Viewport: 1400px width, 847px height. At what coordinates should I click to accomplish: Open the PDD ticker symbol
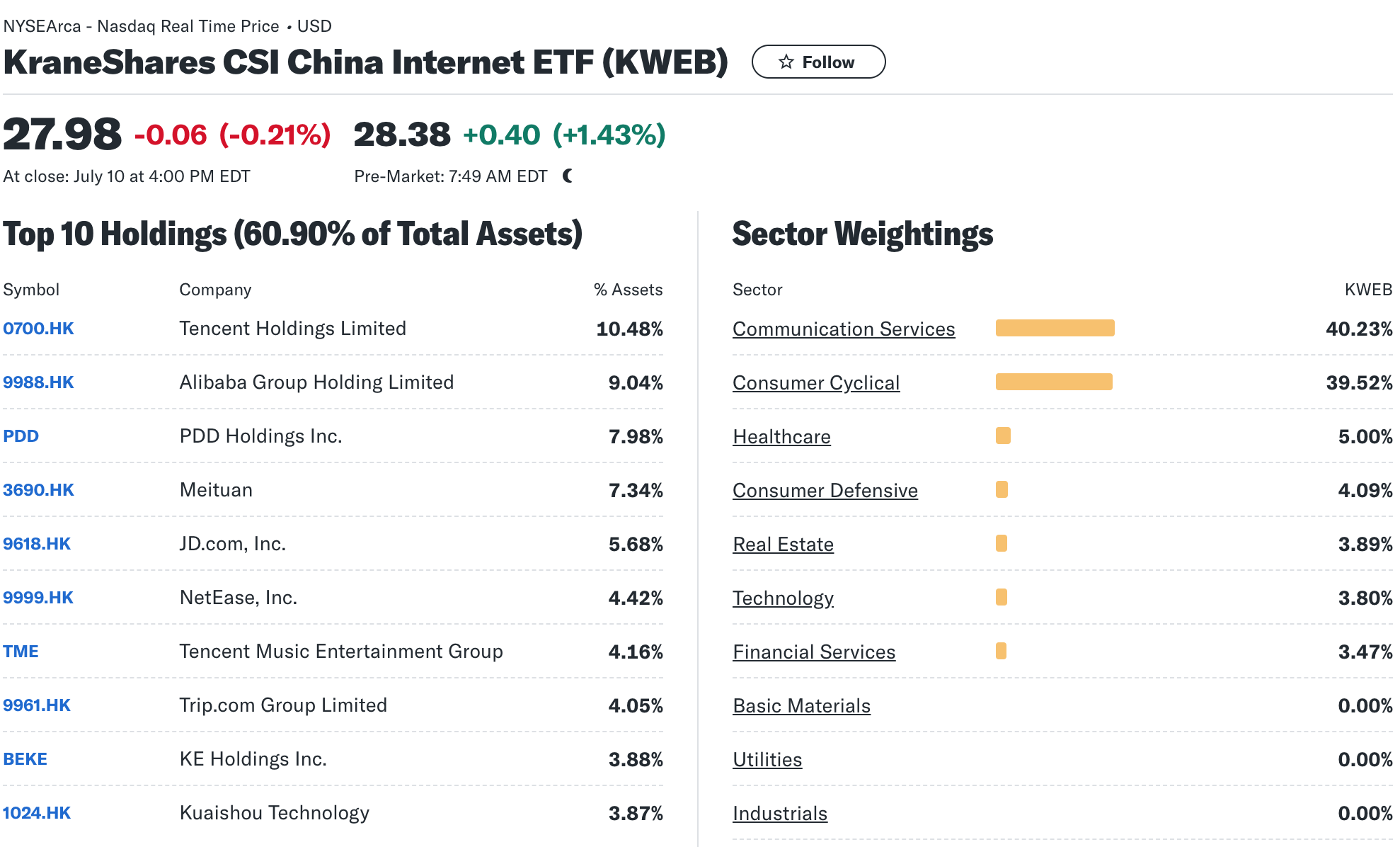(x=21, y=436)
